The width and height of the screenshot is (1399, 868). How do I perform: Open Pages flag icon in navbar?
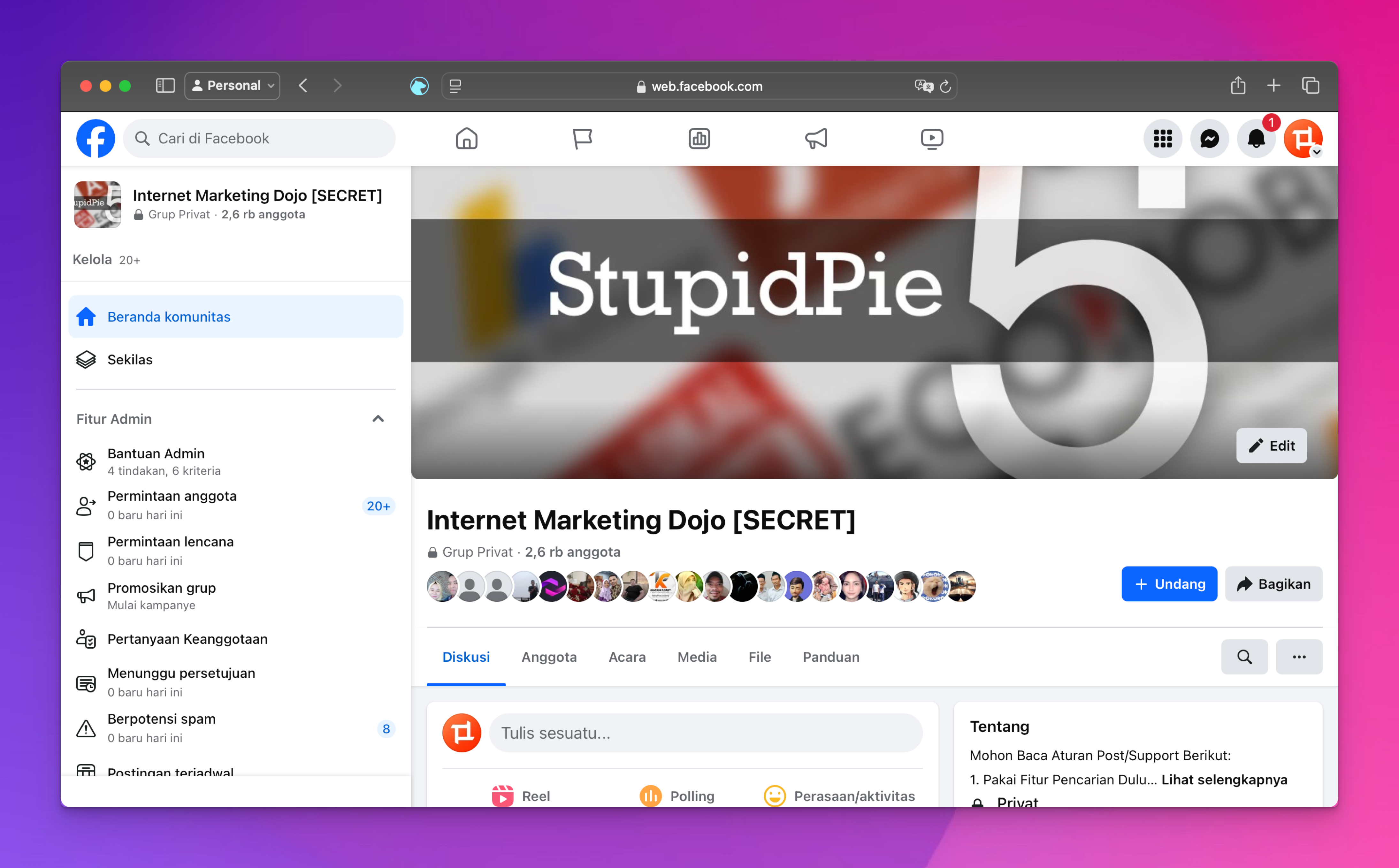click(x=582, y=138)
